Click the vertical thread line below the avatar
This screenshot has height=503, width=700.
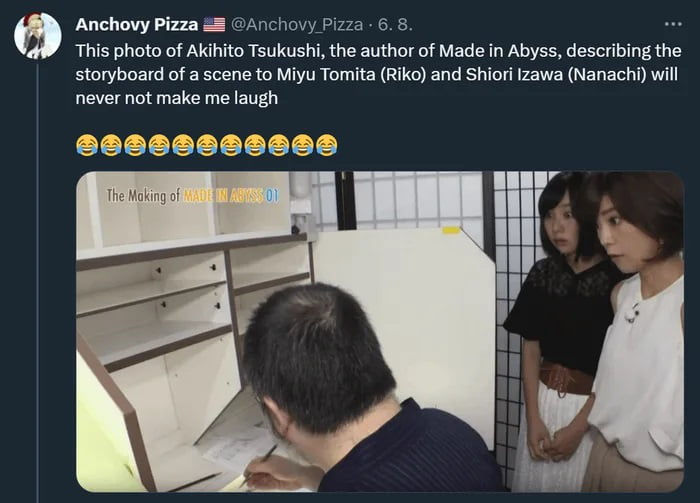tap(38, 283)
